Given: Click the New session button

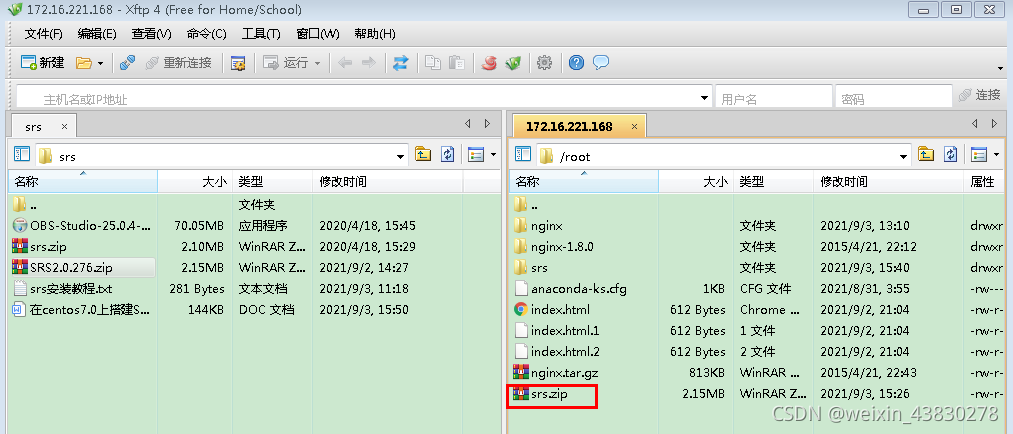Looking at the screenshot, I should (43, 63).
